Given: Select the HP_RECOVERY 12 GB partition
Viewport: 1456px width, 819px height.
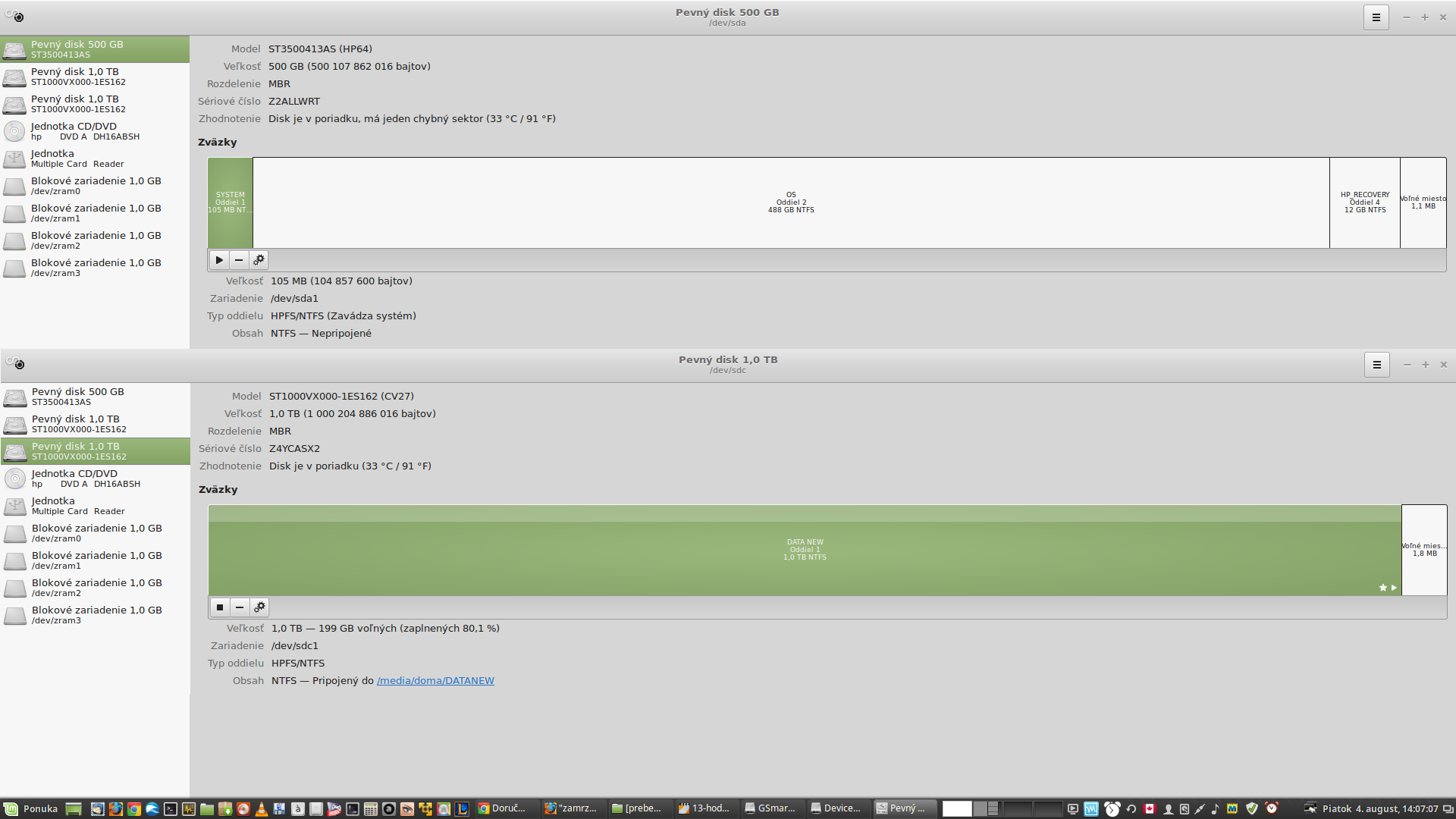Looking at the screenshot, I should (x=1364, y=202).
